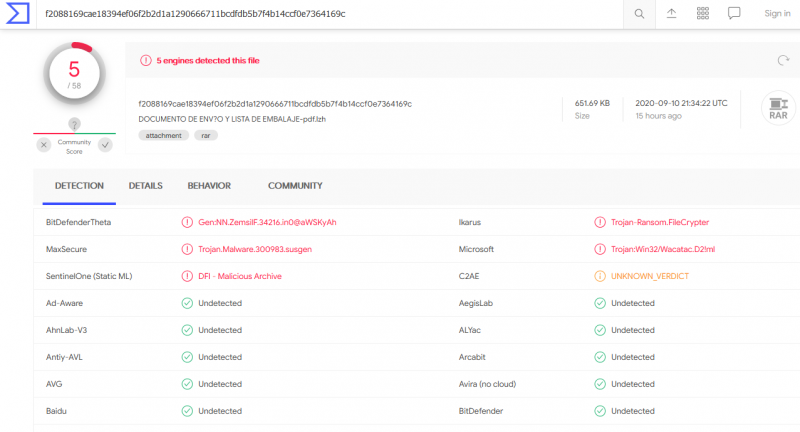Click the Trojan-Ransom.FileCrypter Ikarus result
The image size is (800, 432).
[x=659, y=222]
